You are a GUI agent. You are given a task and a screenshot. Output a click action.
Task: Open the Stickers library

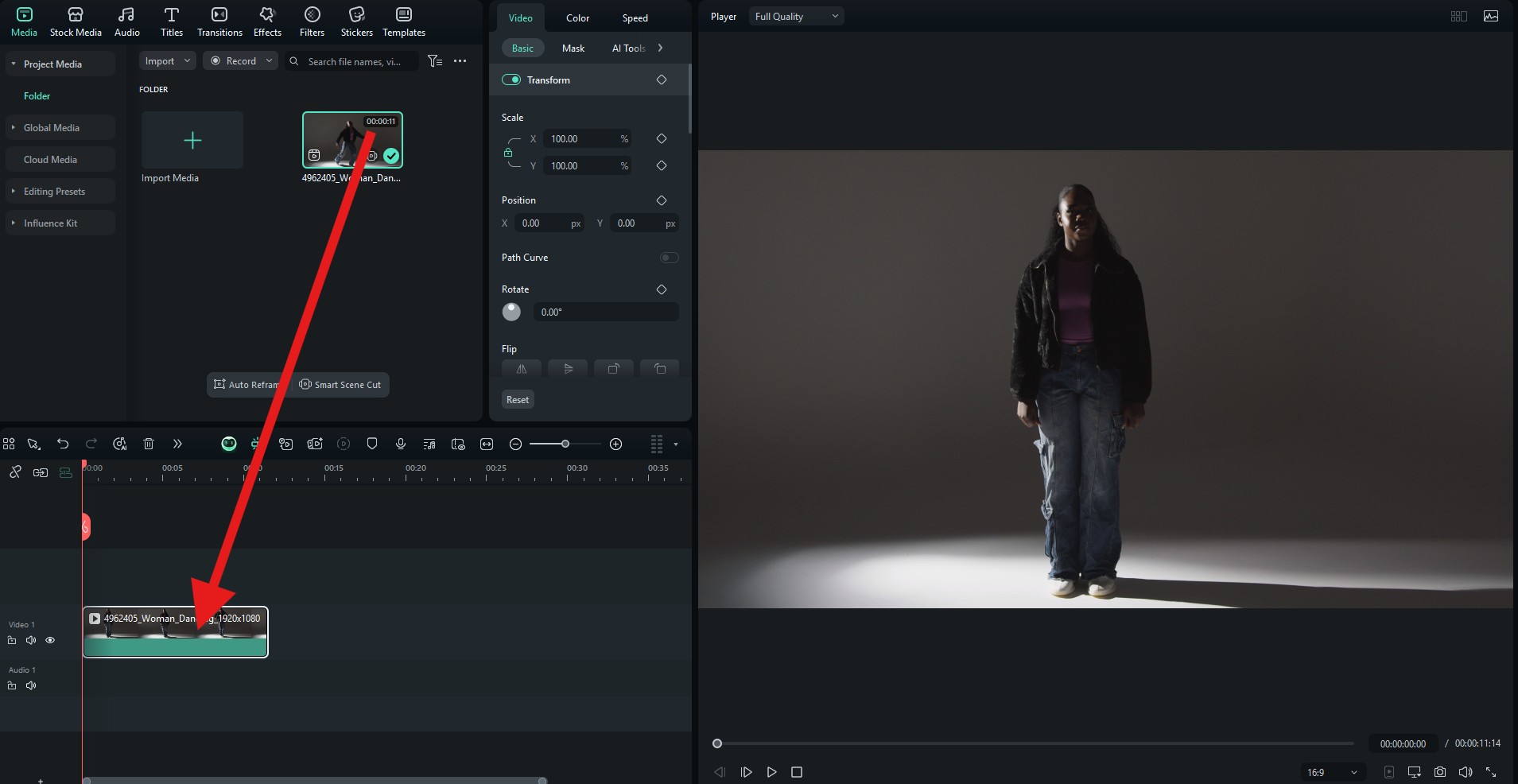(x=356, y=22)
